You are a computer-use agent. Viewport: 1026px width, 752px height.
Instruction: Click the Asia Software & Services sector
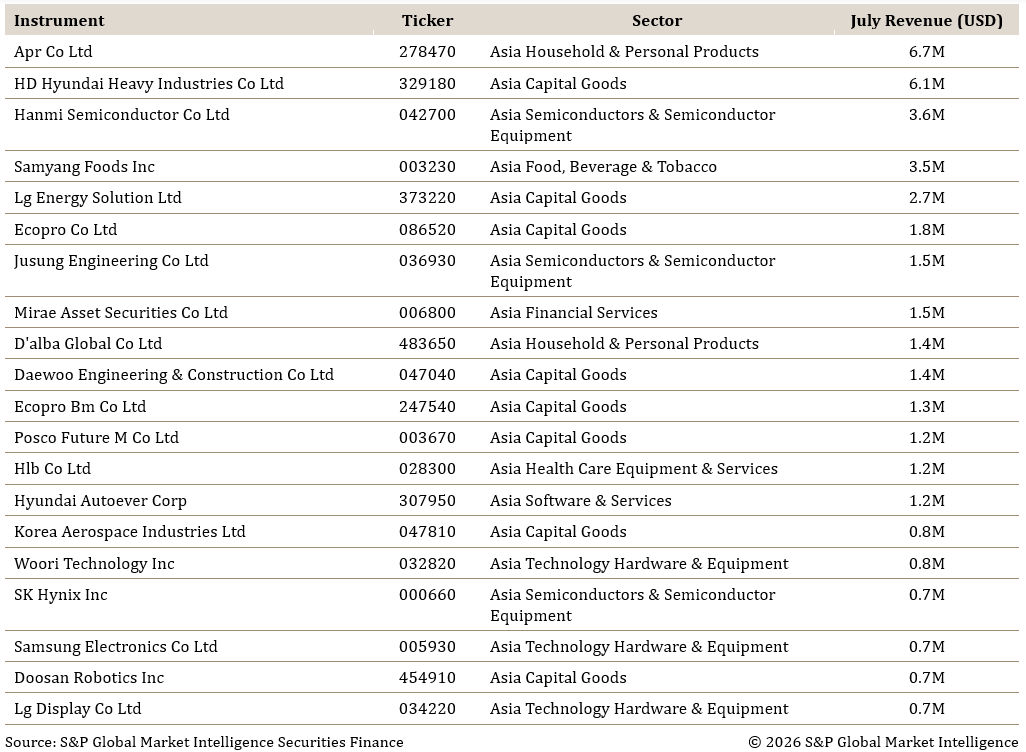580,501
